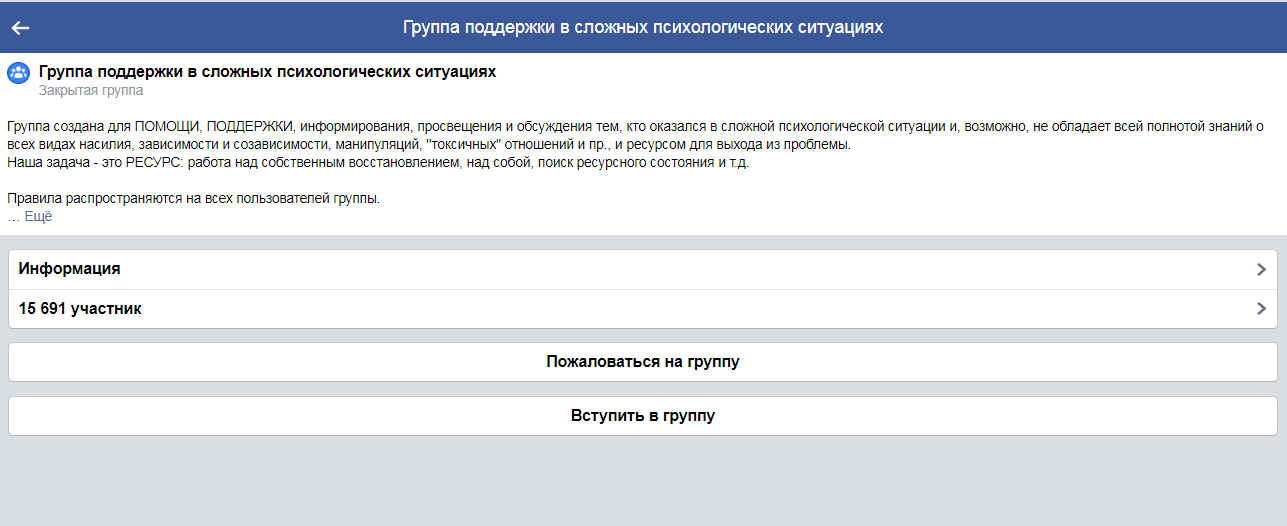Click the header title in the blue bar
The width and height of the screenshot is (1287, 526).
click(643, 27)
